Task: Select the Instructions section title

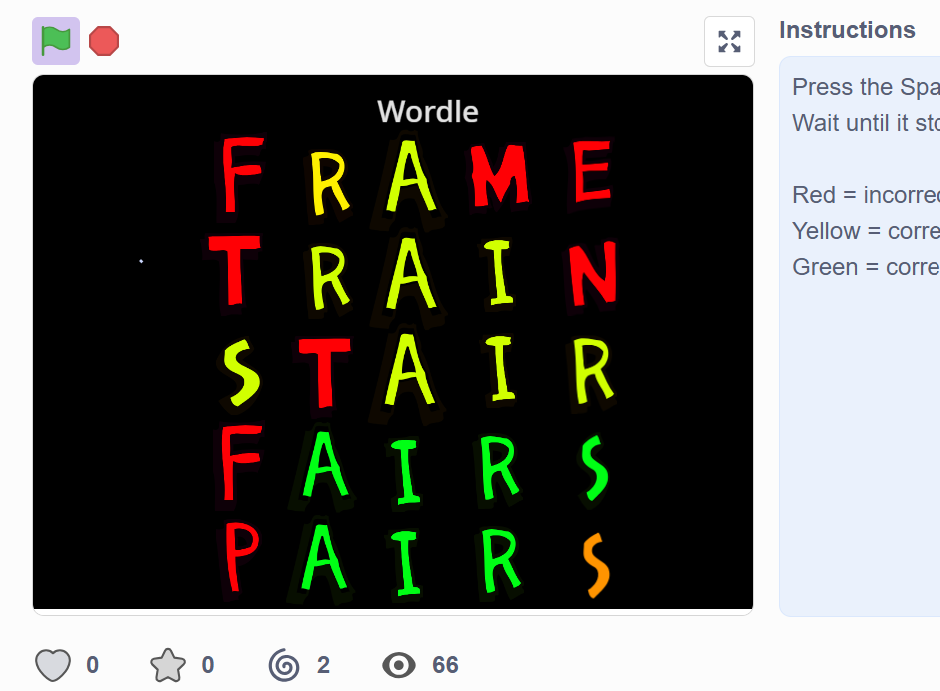Action: click(x=847, y=30)
